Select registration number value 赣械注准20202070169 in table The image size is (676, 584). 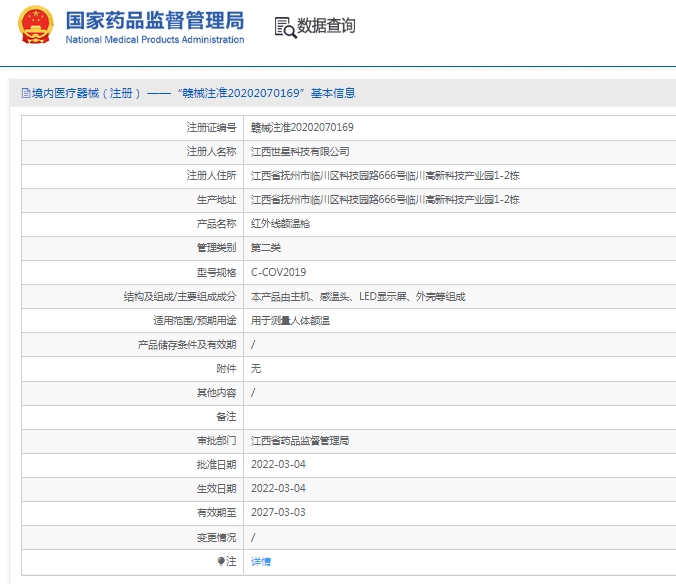coord(302,128)
